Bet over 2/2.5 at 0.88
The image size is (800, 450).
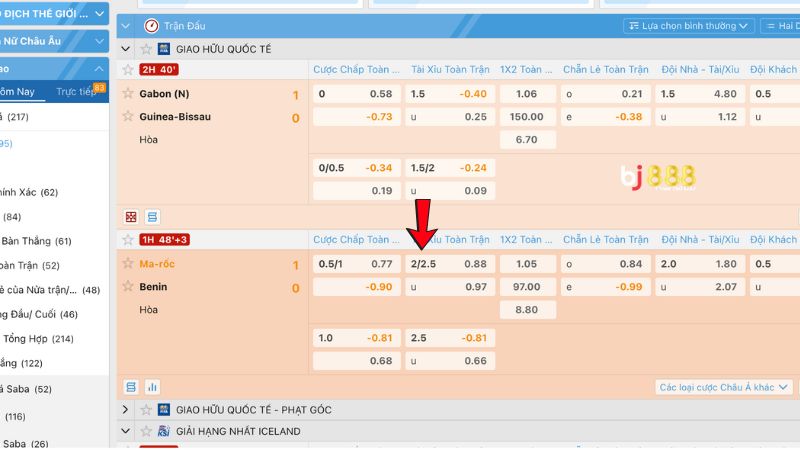point(450,264)
